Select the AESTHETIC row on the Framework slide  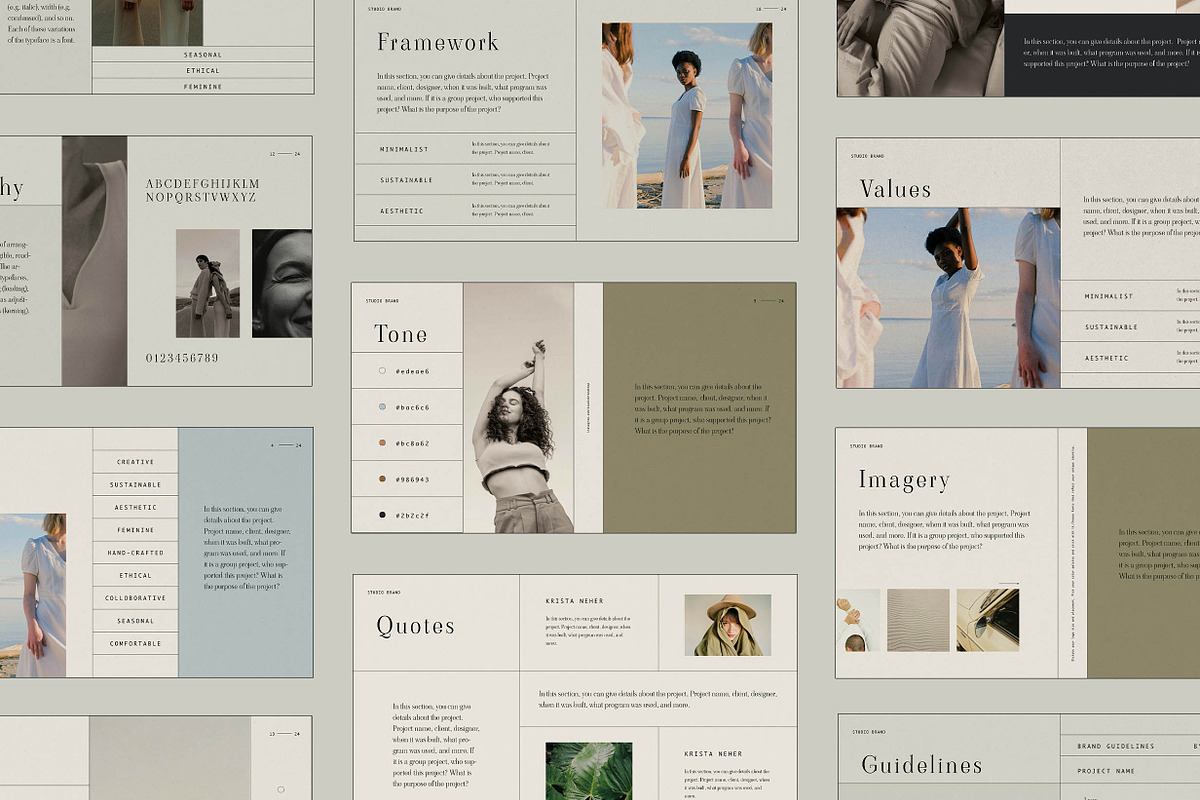click(x=465, y=211)
